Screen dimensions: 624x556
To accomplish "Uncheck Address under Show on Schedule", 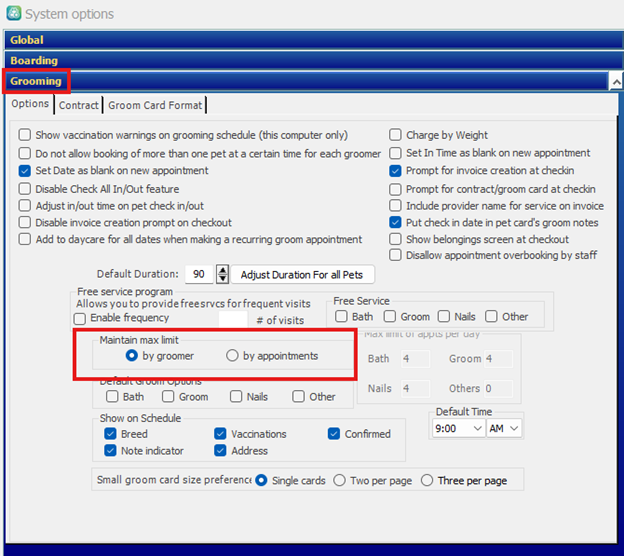I will point(220,451).
